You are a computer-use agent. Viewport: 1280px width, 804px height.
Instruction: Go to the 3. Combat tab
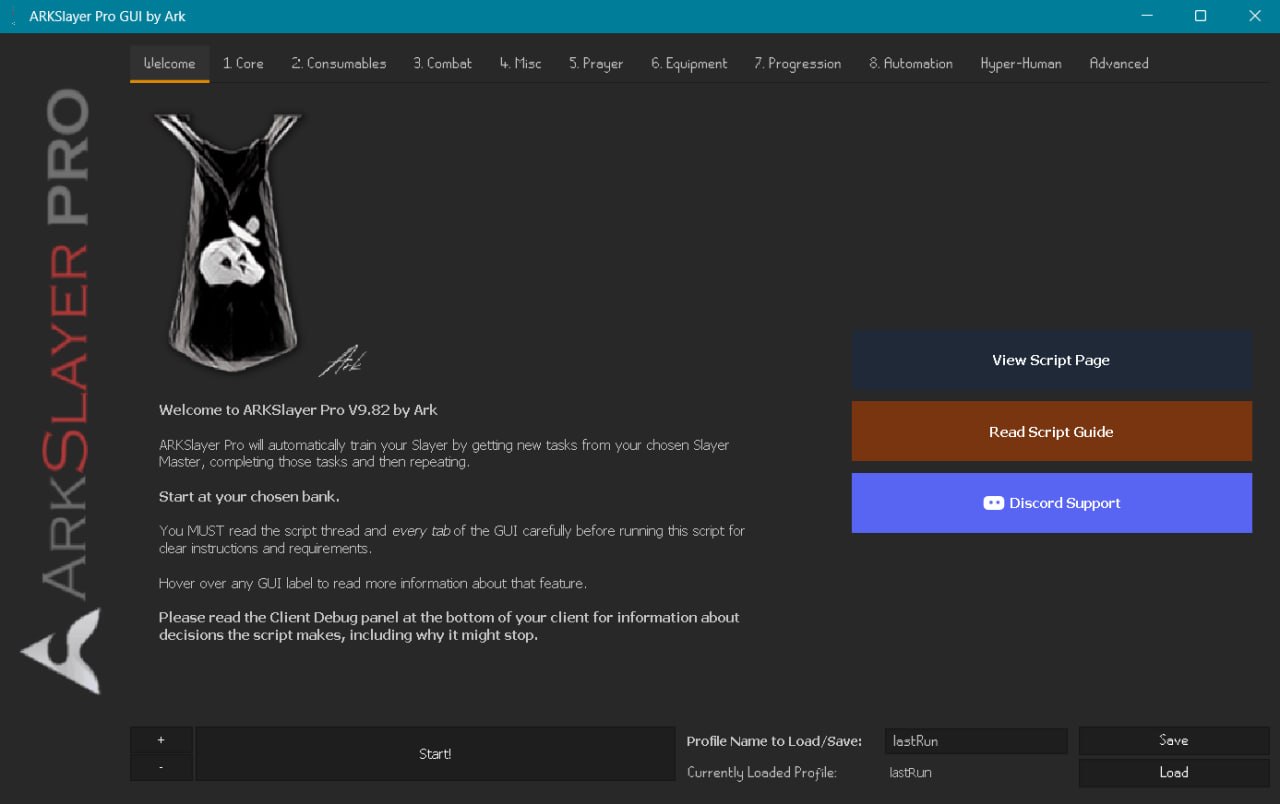tap(443, 63)
